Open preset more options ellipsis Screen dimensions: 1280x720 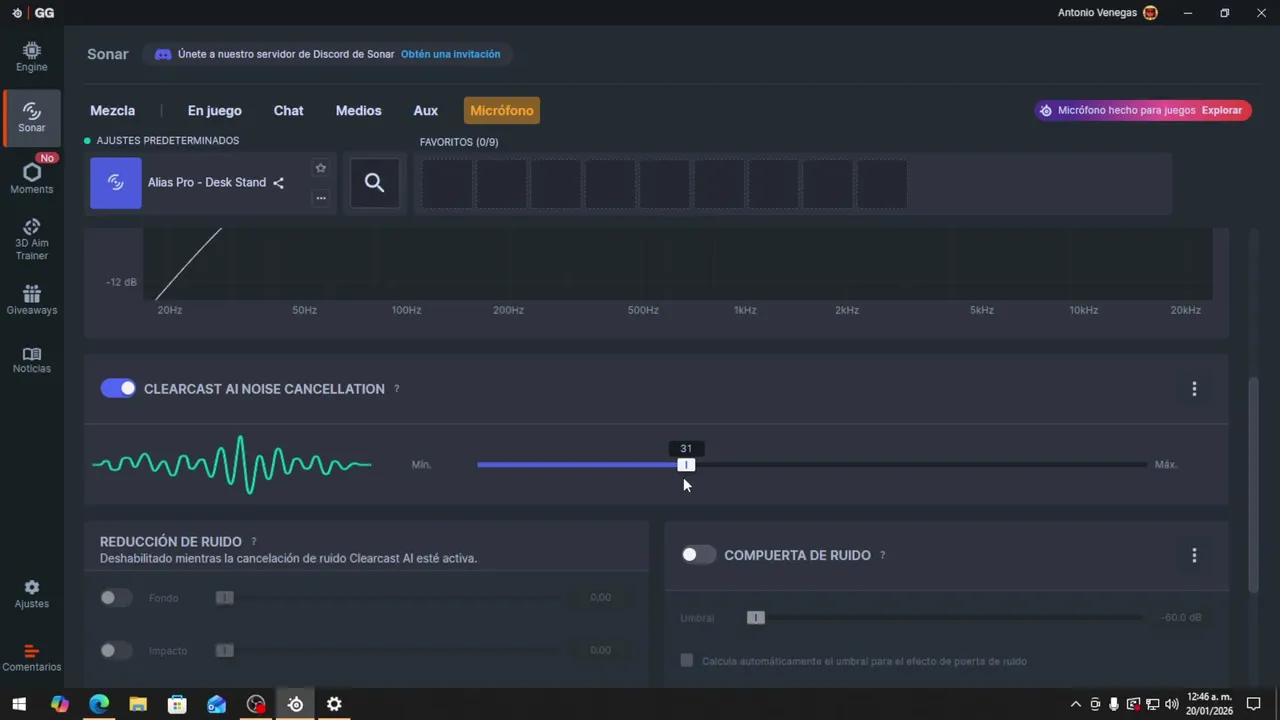pos(321,198)
